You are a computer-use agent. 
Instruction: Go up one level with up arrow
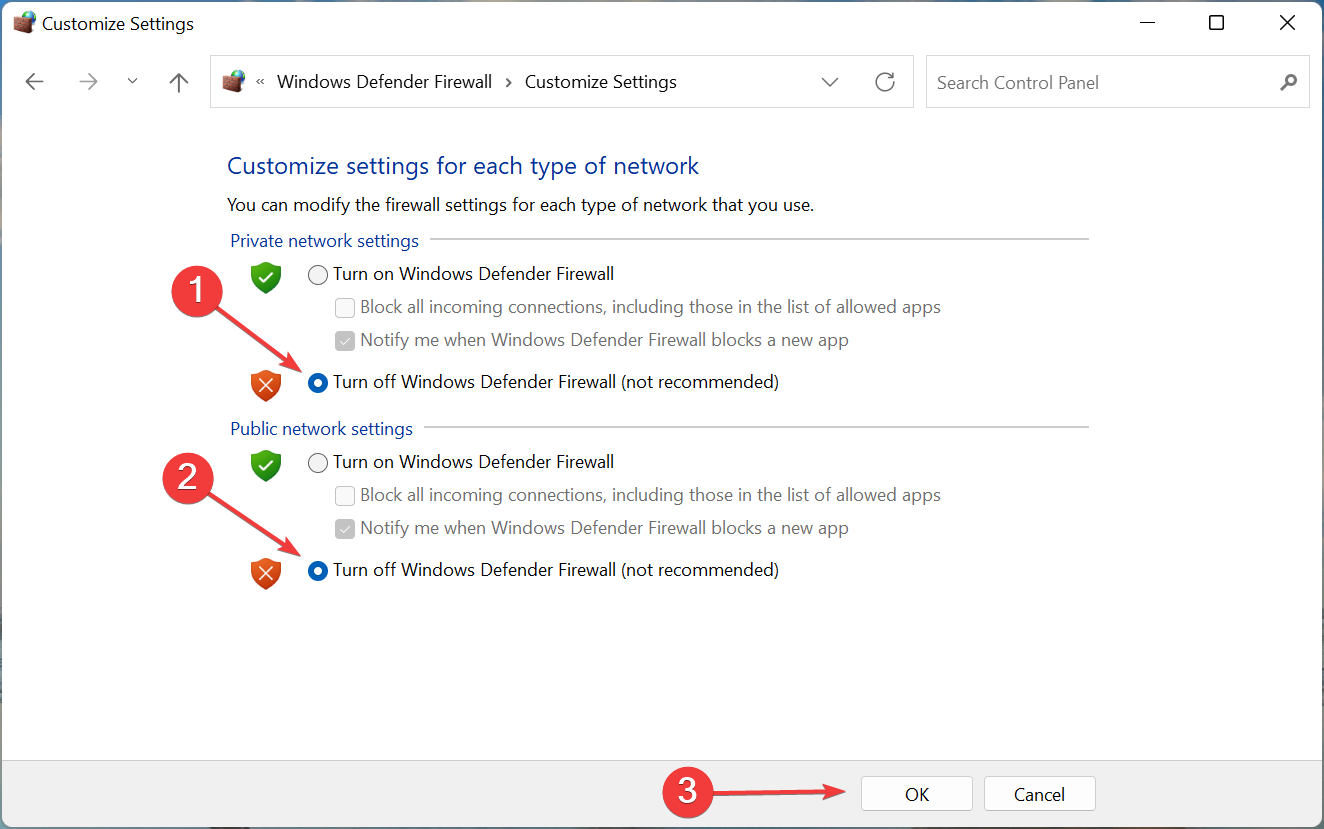pyautogui.click(x=179, y=82)
